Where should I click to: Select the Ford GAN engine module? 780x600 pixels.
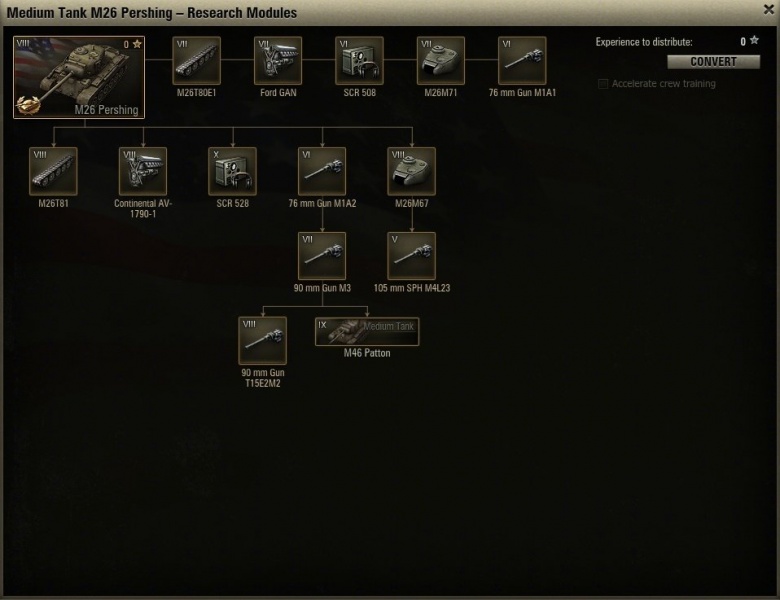pyautogui.click(x=278, y=61)
